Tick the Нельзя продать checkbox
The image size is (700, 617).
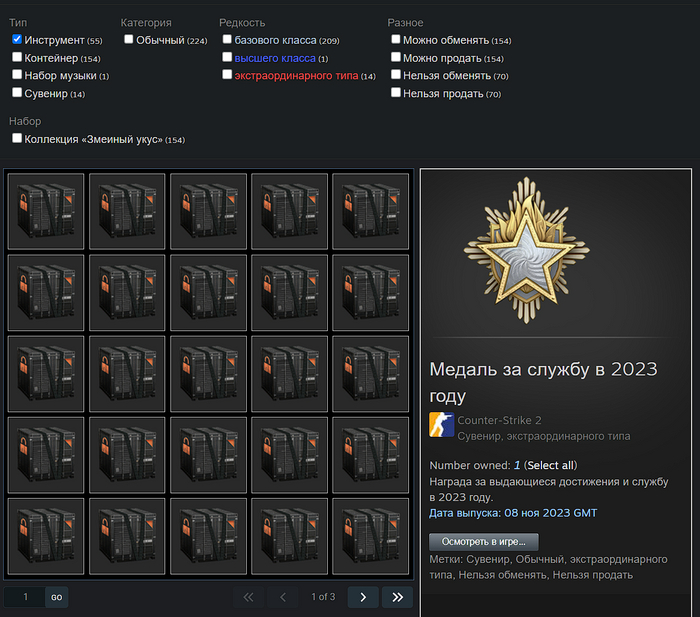[396, 92]
